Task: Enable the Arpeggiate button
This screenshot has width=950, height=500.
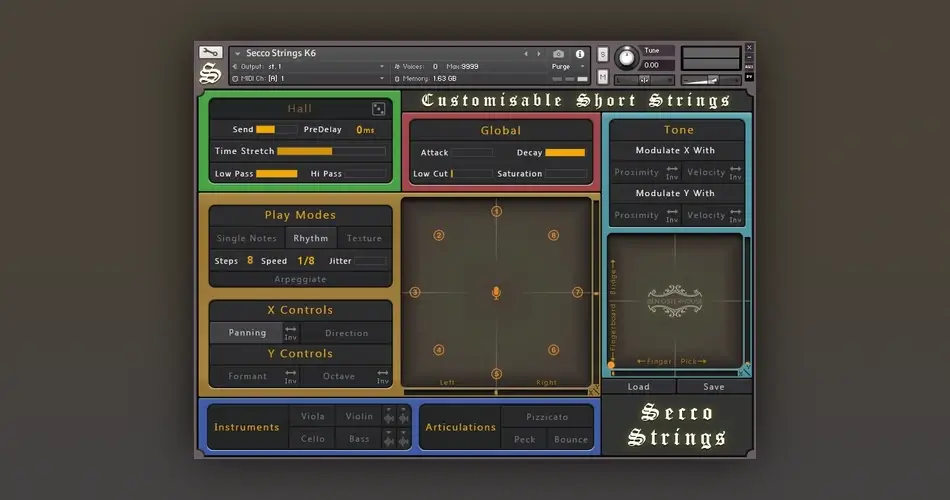Action: coord(301,279)
